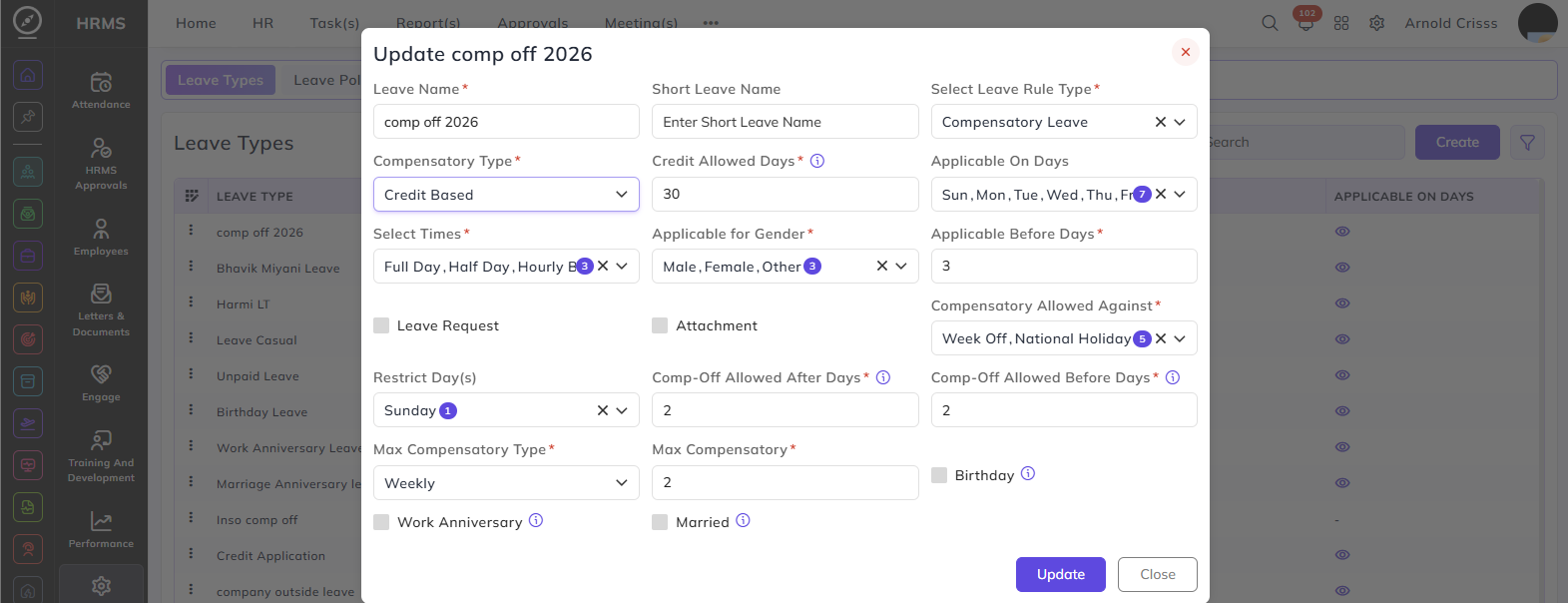1568x603 pixels.
Task: Expand Applicable for Gender dropdown
Action: click(901, 266)
